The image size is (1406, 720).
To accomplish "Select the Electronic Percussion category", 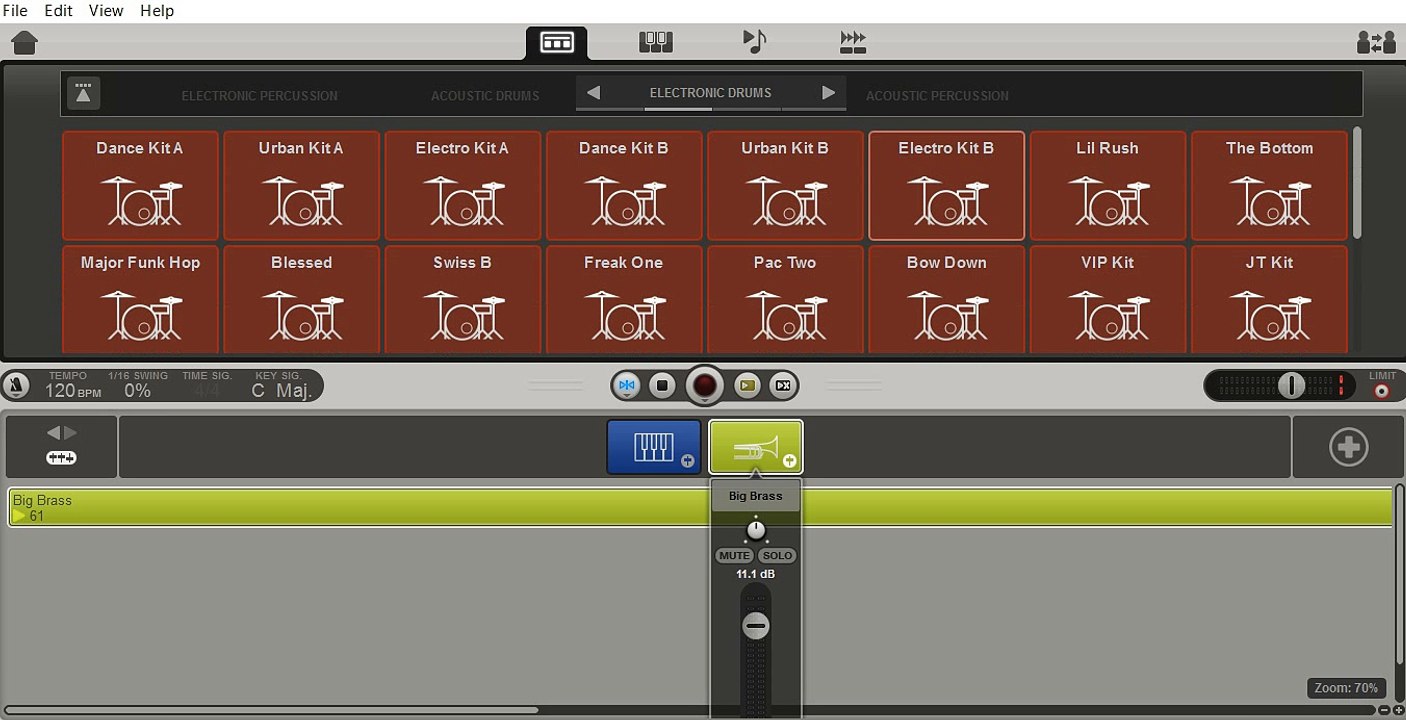I will point(260,96).
